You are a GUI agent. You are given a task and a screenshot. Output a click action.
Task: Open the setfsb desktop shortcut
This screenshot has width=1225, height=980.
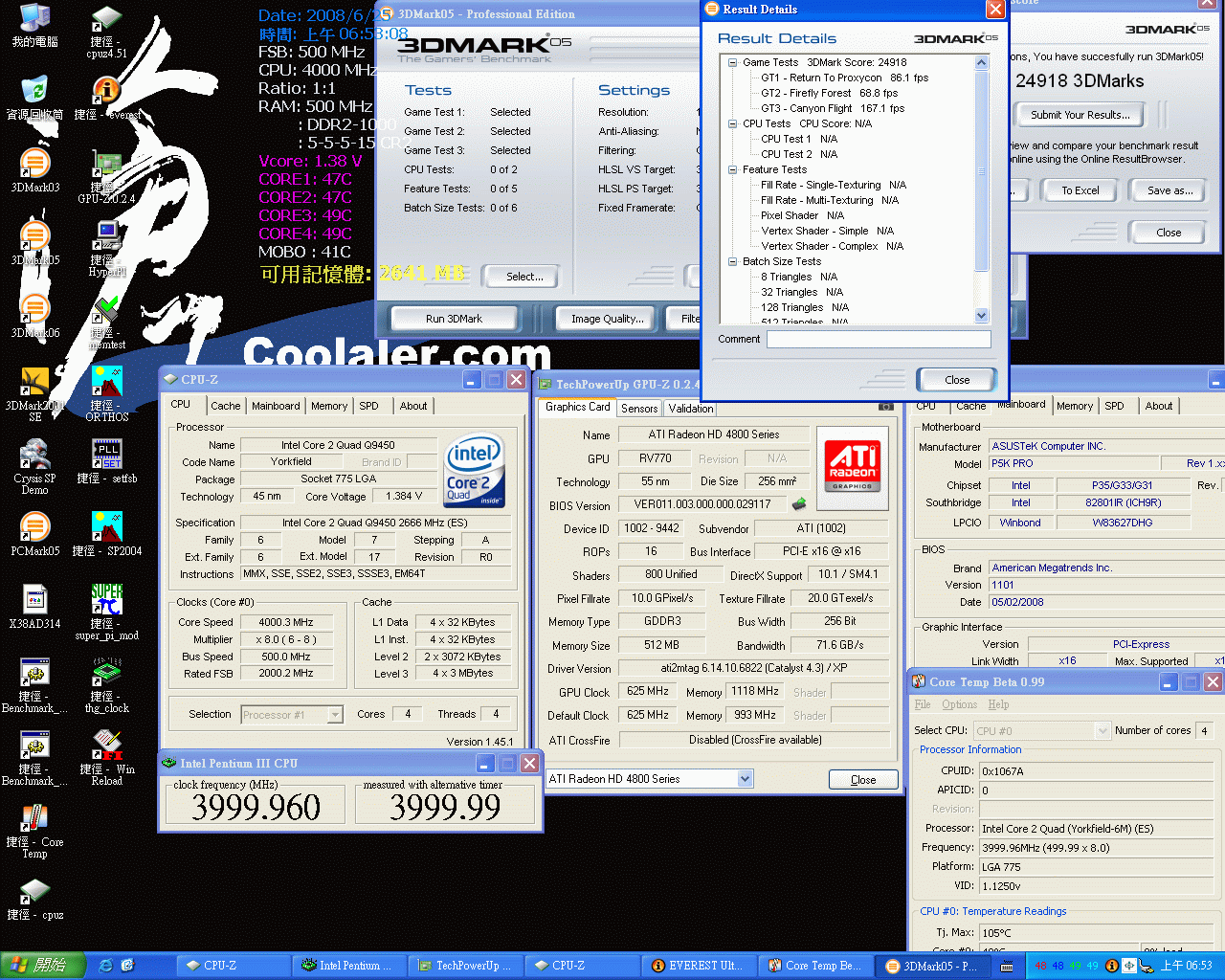(106, 461)
